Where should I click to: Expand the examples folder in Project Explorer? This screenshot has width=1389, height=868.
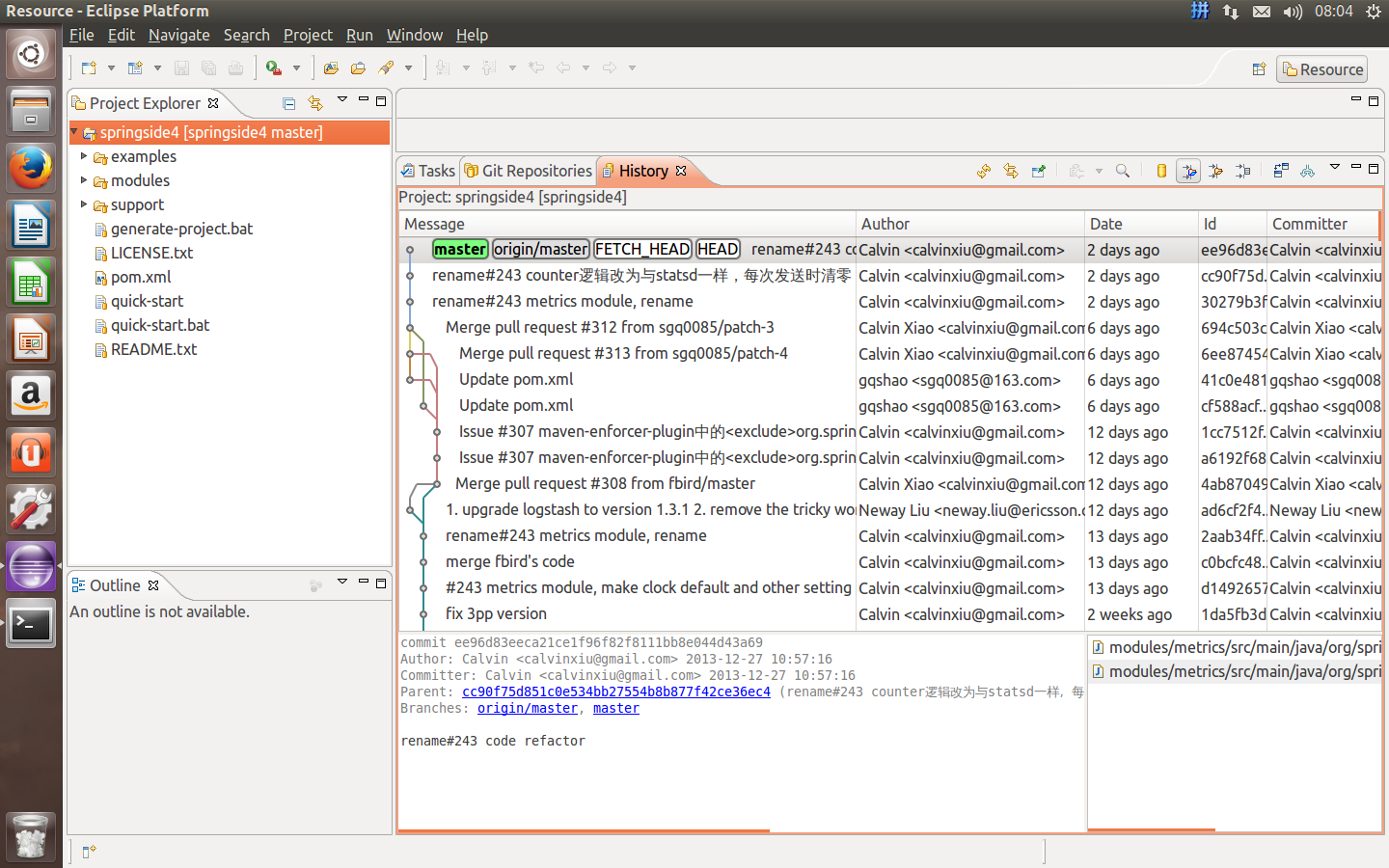[x=84, y=156]
